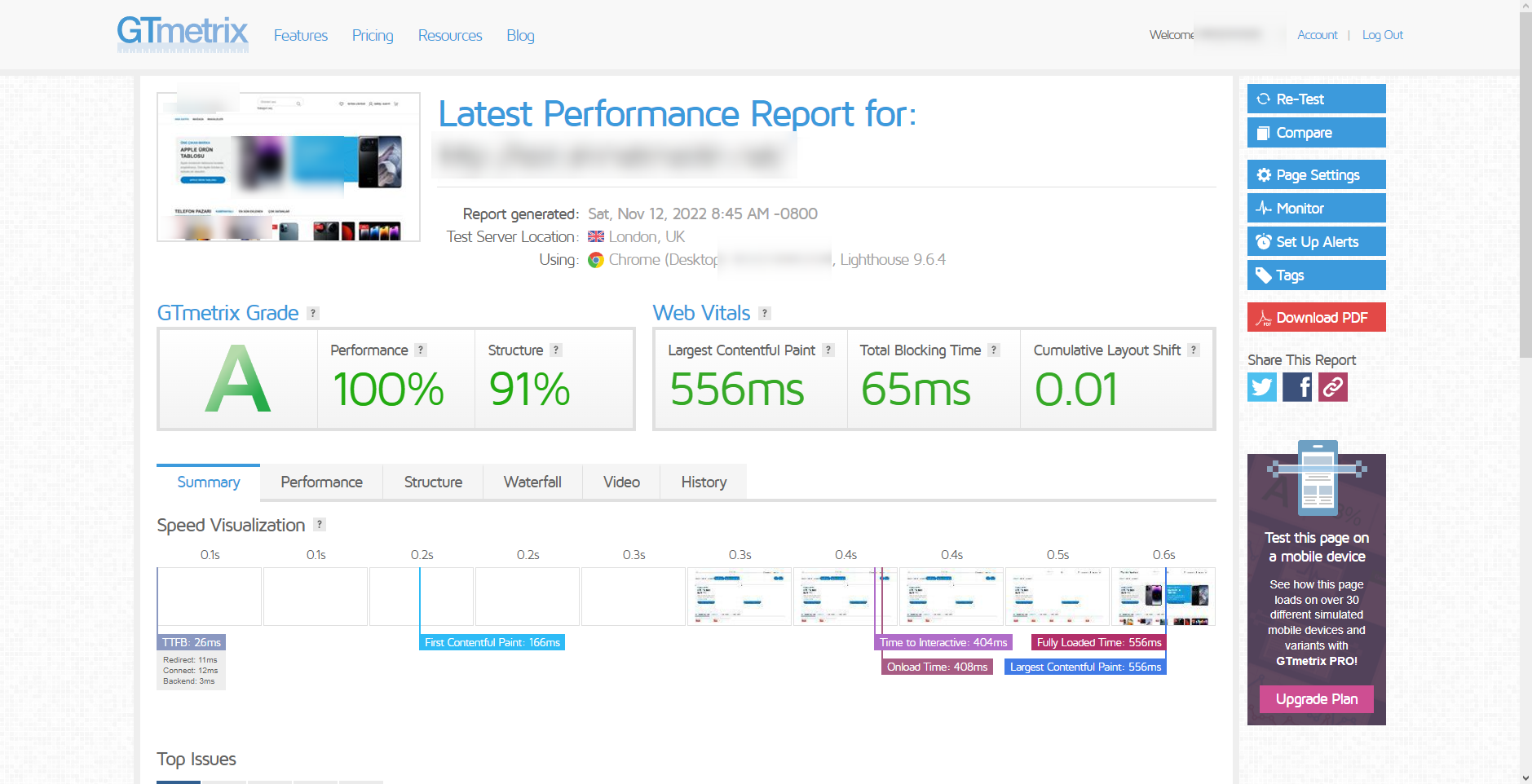This screenshot has height=784, width=1532.
Task: Go to the Blog
Action: (520, 35)
